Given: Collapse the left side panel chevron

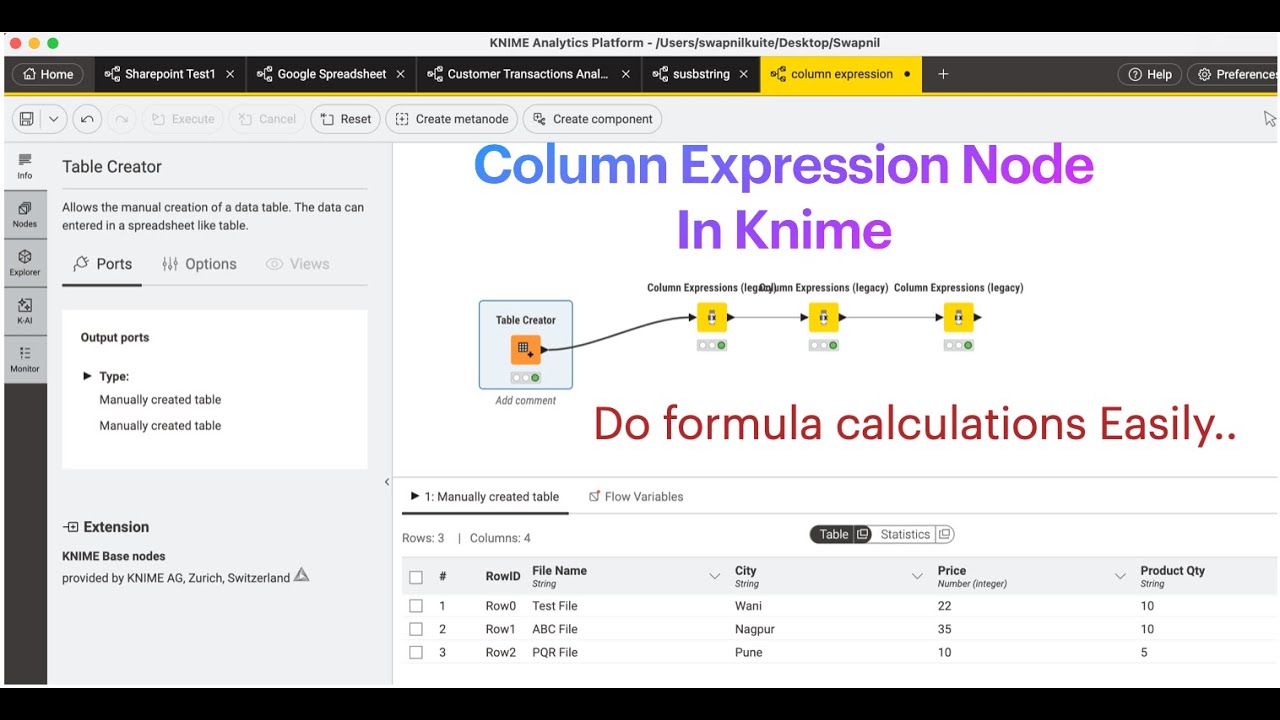Looking at the screenshot, I should (x=387, y=482).
